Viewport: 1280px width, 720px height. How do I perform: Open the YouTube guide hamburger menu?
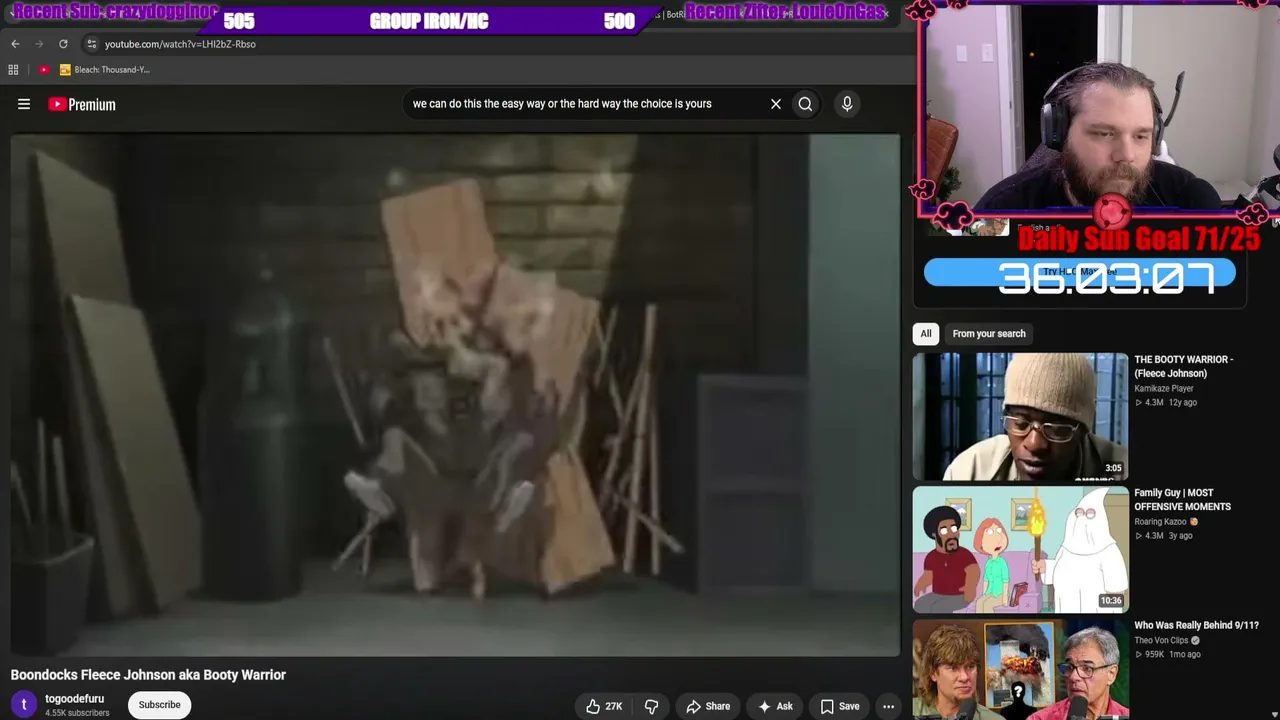tap(24, 104)
